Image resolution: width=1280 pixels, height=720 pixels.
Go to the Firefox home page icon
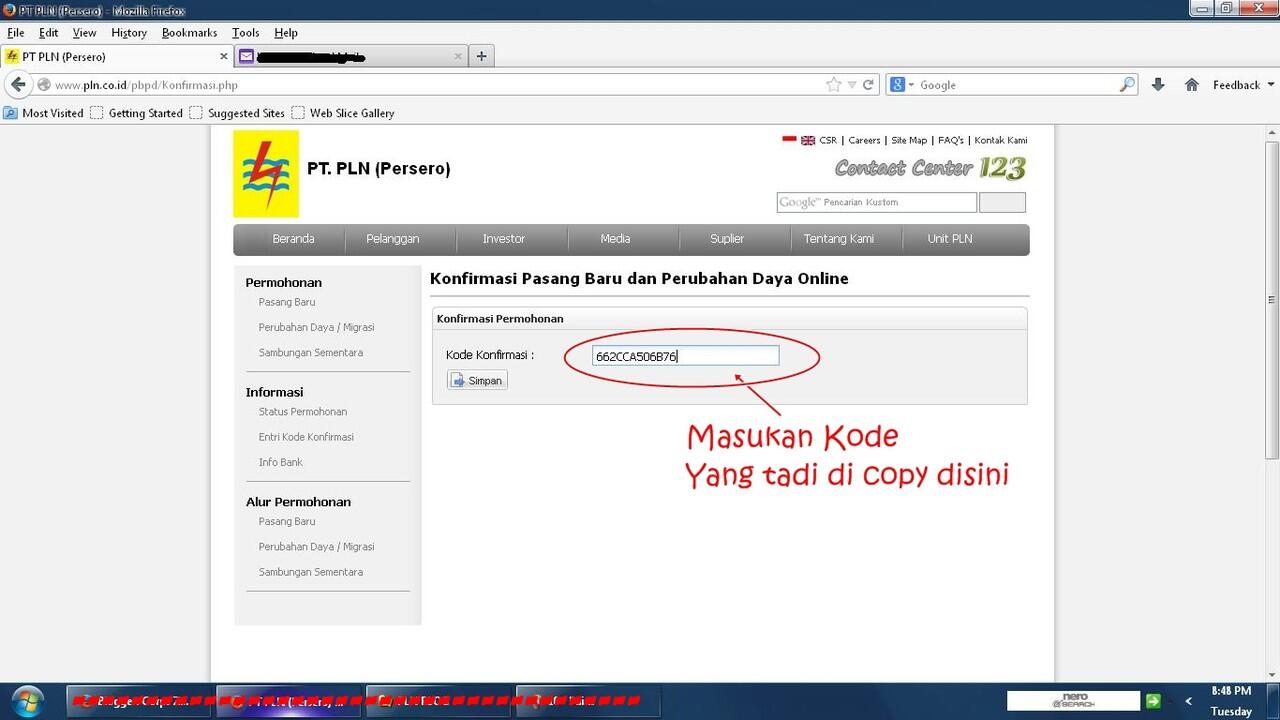(1191, 85)
